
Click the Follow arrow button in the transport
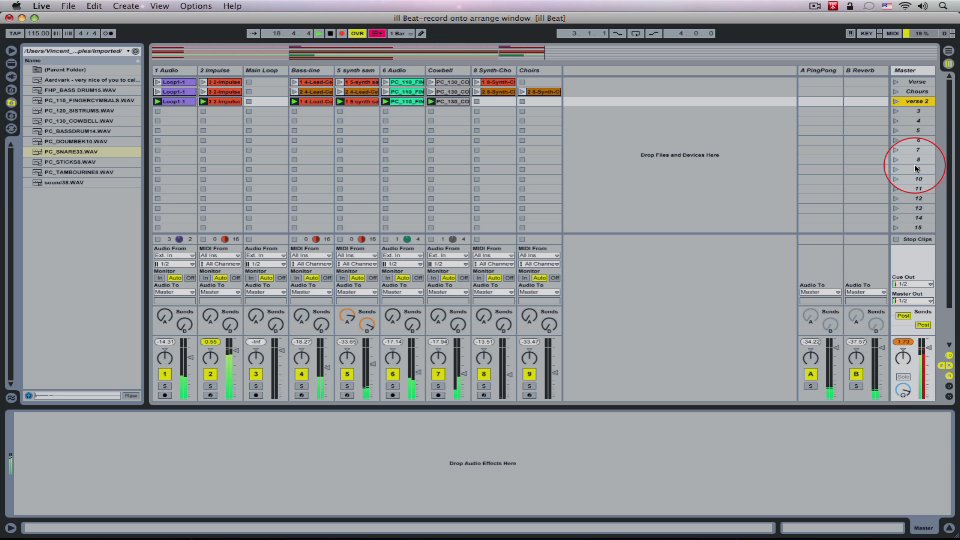(253, 33)
